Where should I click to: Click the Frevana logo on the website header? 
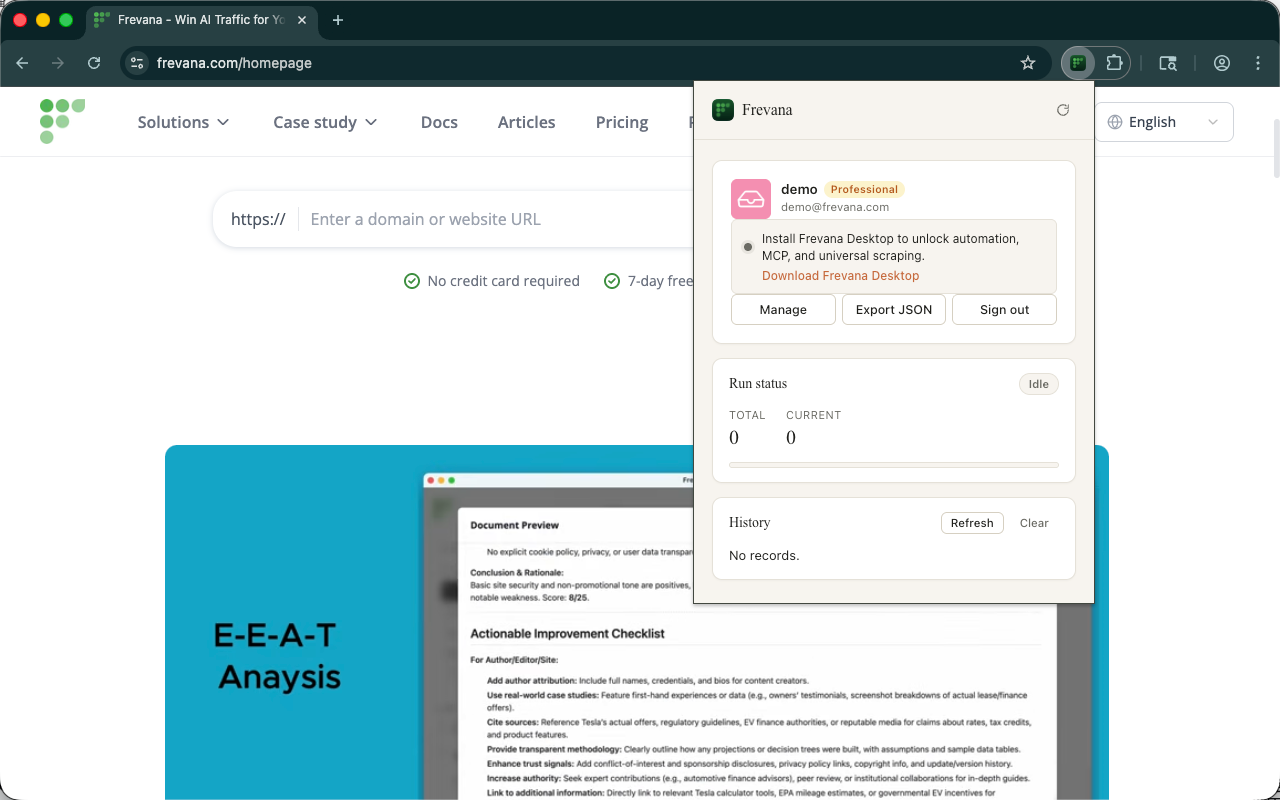tap(62, 121)
